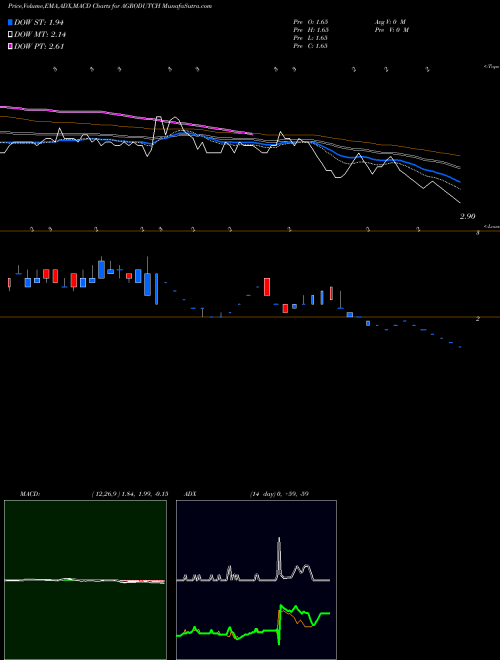Click the white DOW MT legend swatch
Screen dimensions: 500x660
(10, 35)
